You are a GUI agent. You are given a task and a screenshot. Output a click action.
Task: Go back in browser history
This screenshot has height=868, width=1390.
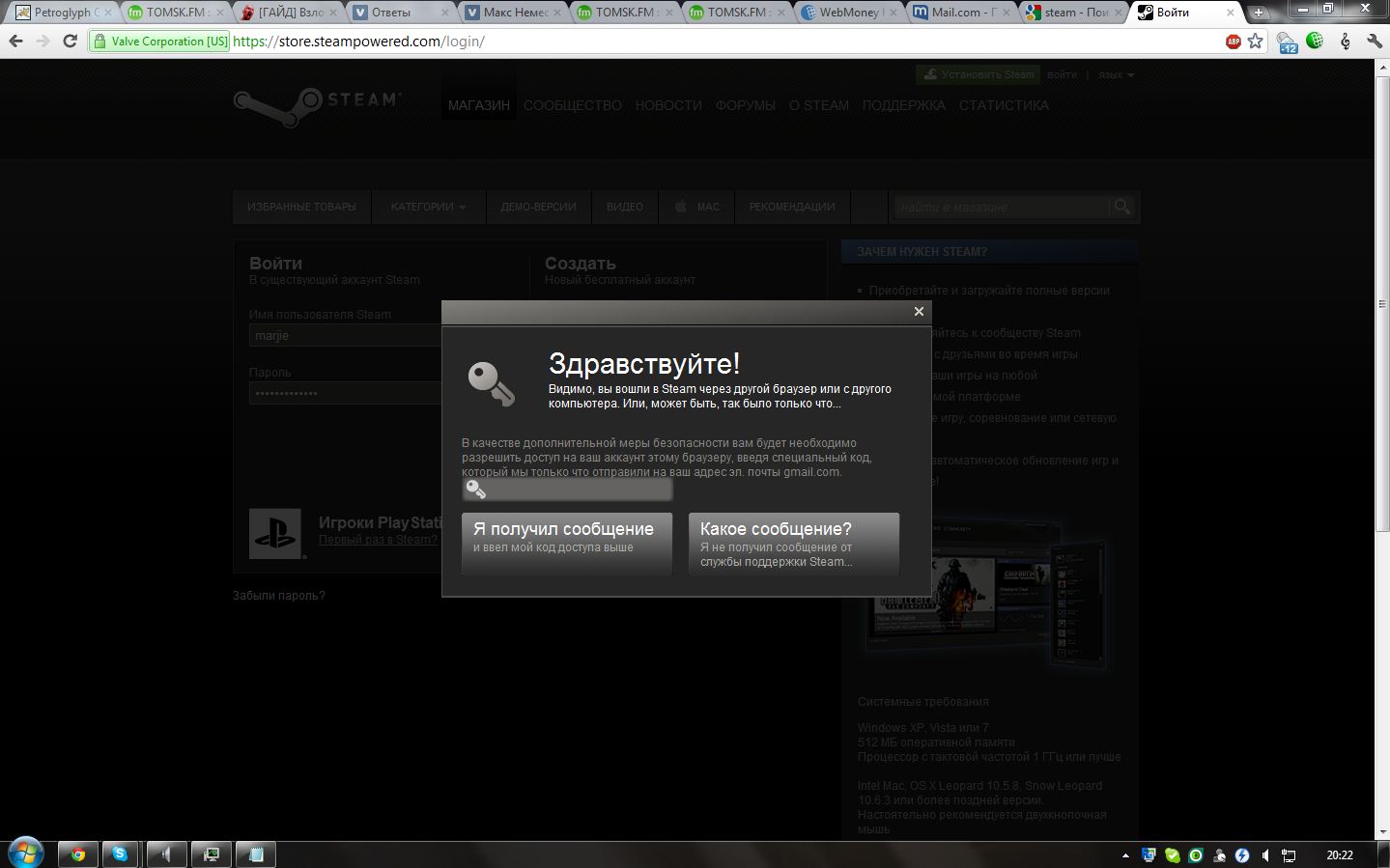click(x=15, y=42)
